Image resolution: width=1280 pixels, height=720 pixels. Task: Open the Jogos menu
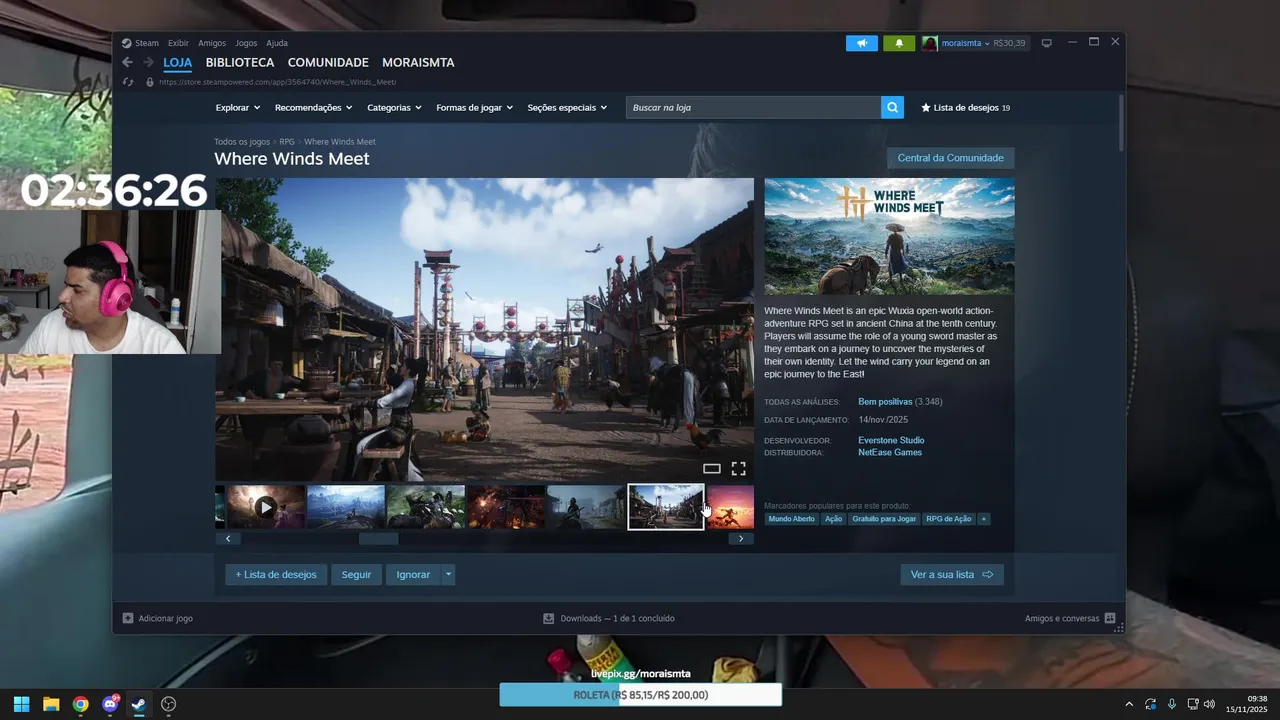pyautogui.click(x=246, y=43)
